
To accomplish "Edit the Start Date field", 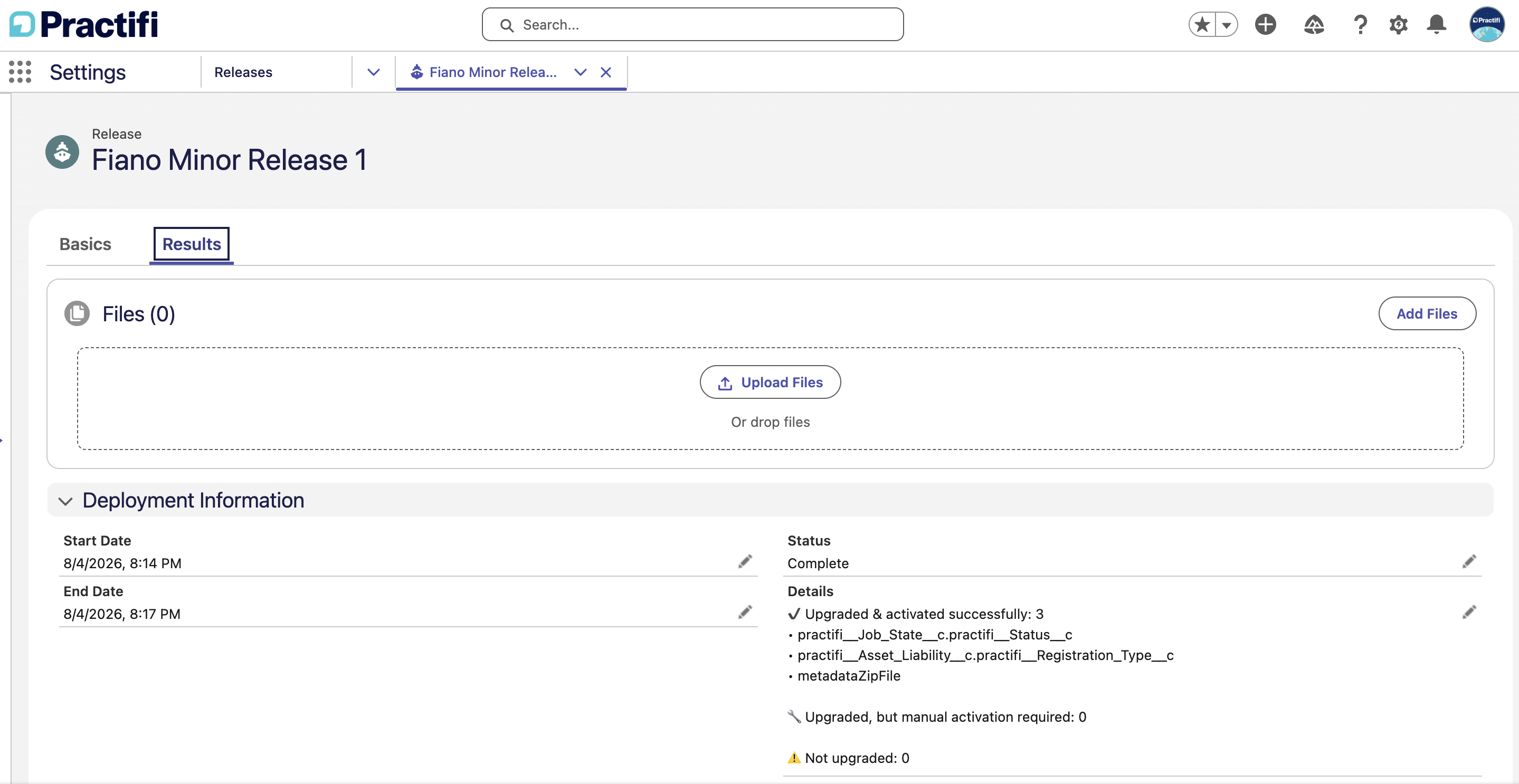I will [x=745, y=561].
